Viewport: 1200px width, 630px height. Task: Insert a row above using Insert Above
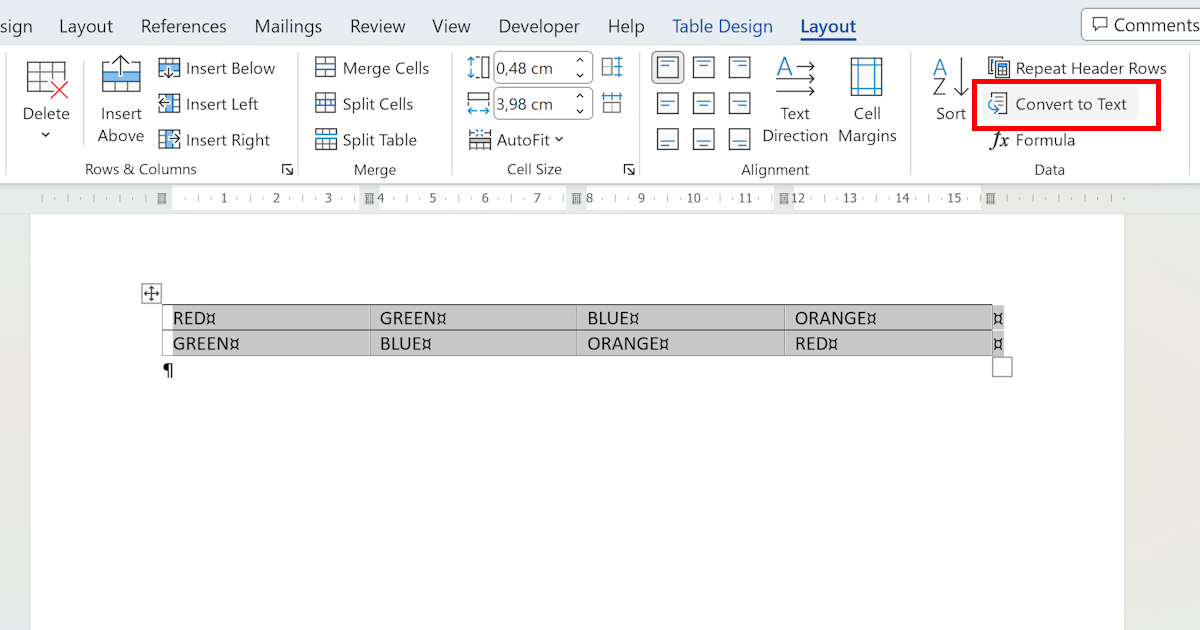click(120, 97)
